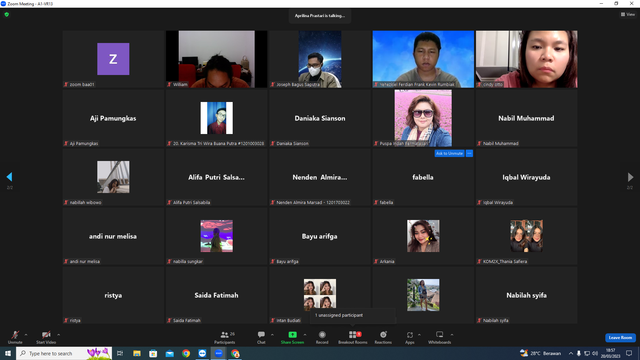Click the 'Aprilina Prastari is talking' banner
The image size is (640, 360).
point(320,16)
